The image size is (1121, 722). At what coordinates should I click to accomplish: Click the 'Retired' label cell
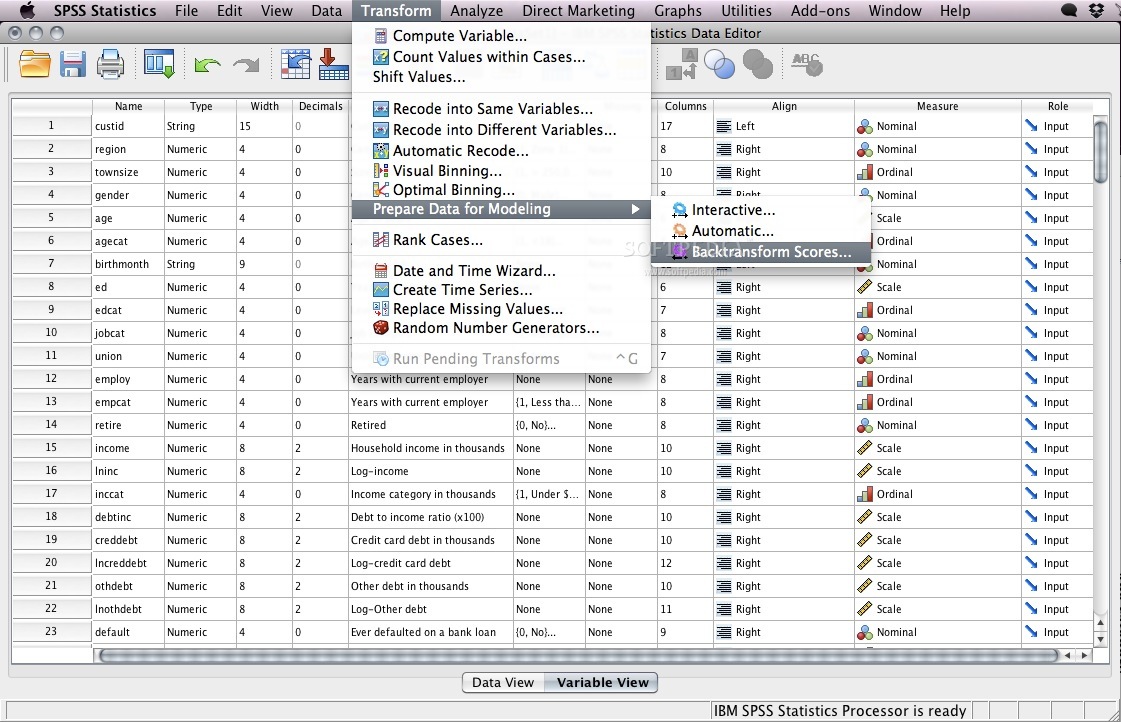[430, 425]
